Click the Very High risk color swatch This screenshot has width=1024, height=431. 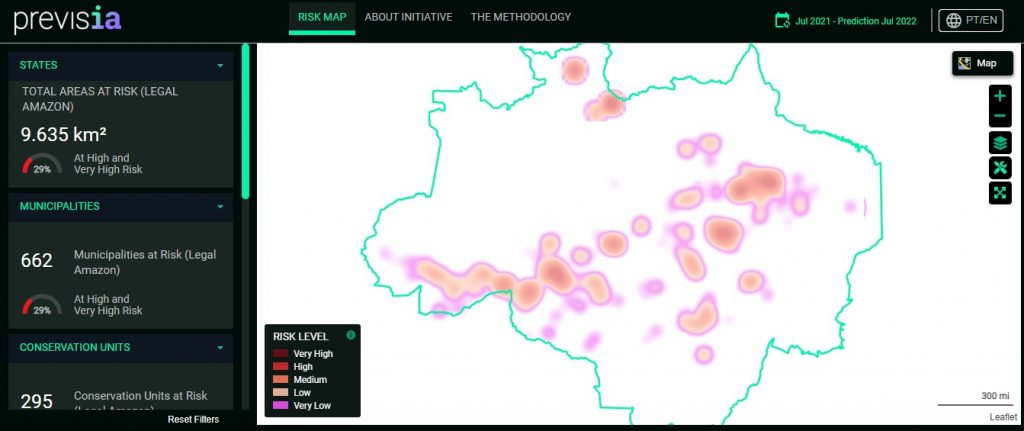coord(280,354)
